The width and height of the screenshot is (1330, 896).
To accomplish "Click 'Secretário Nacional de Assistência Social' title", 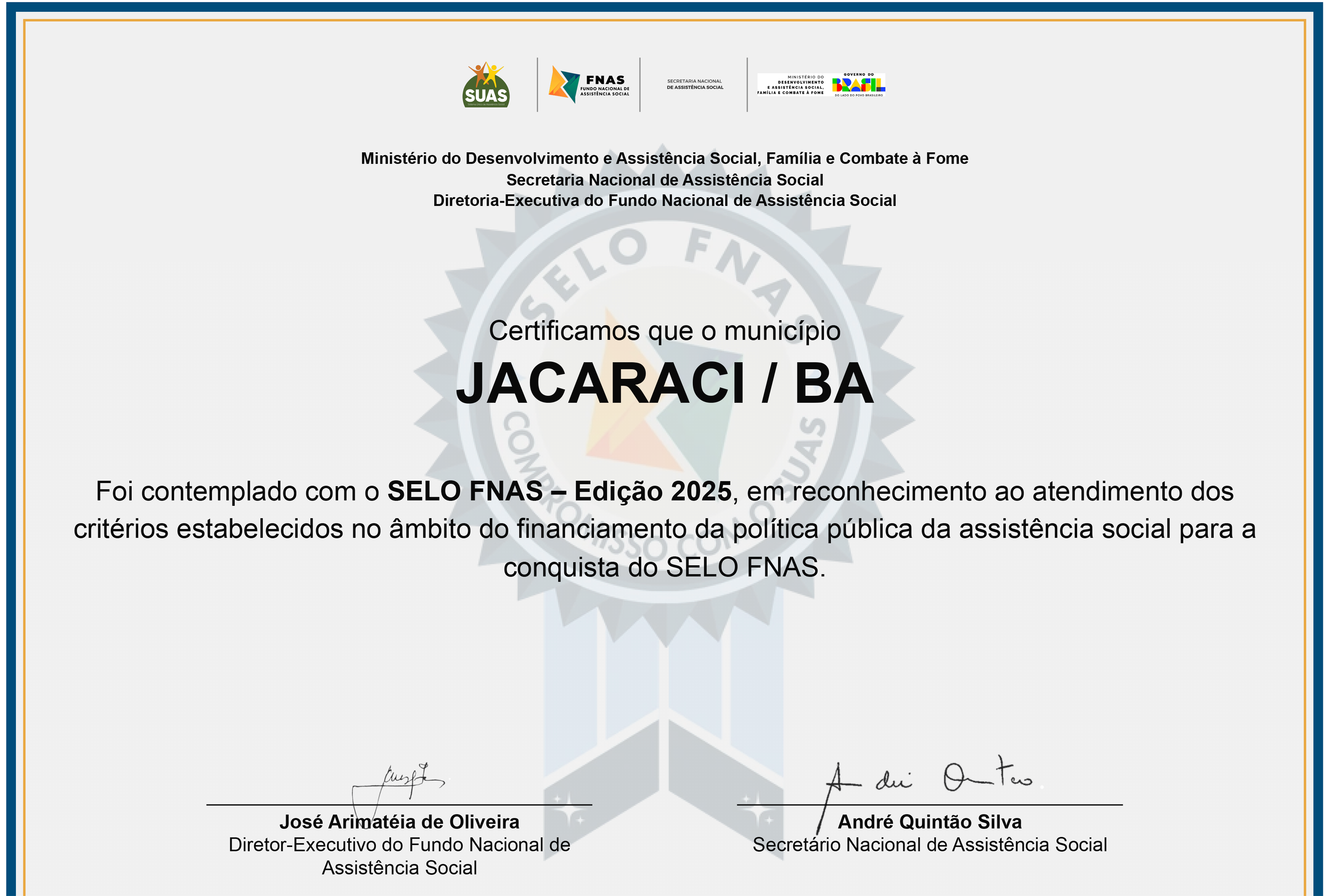I will (930, 844).
